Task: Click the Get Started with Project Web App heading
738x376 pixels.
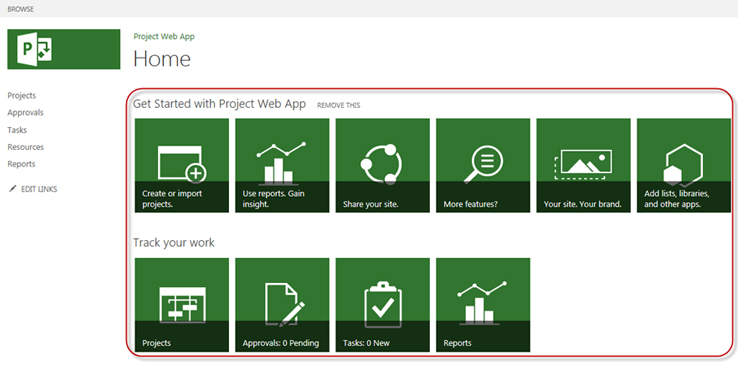Action: (x=219, y=104)
